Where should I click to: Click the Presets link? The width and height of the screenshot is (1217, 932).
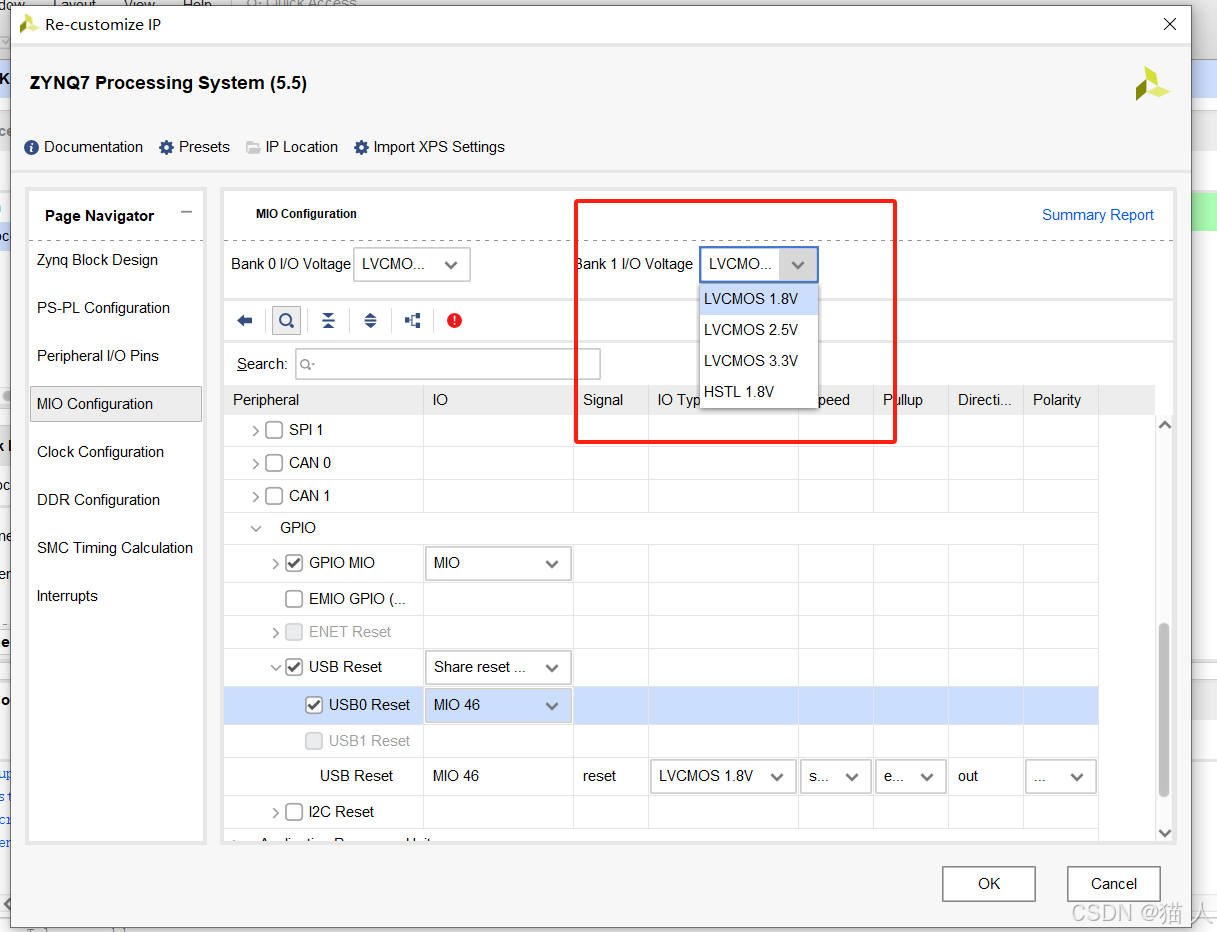204,147
